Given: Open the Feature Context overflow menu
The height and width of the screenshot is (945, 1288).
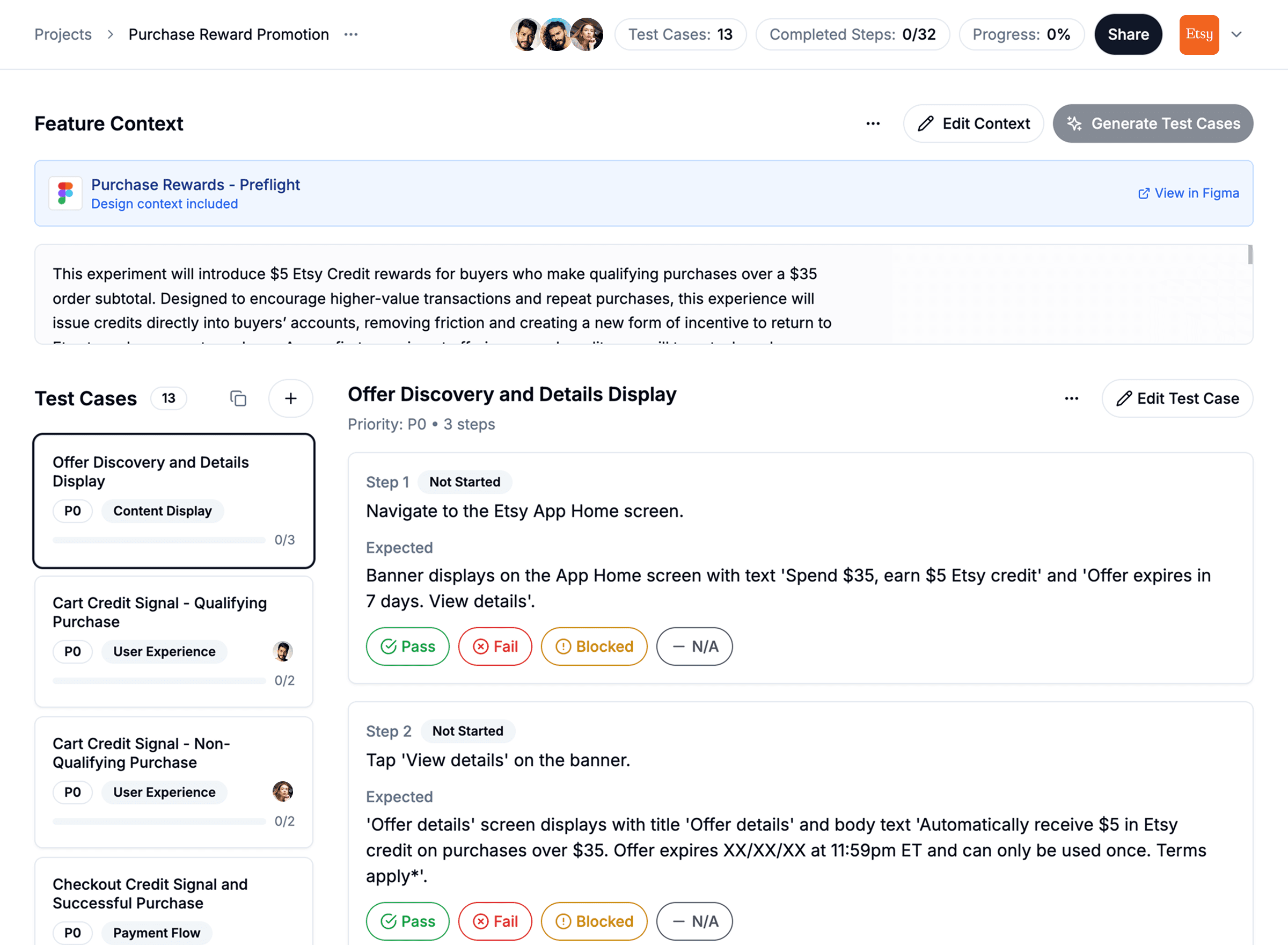Looking at the screenshot, I should tap(873, 123).
